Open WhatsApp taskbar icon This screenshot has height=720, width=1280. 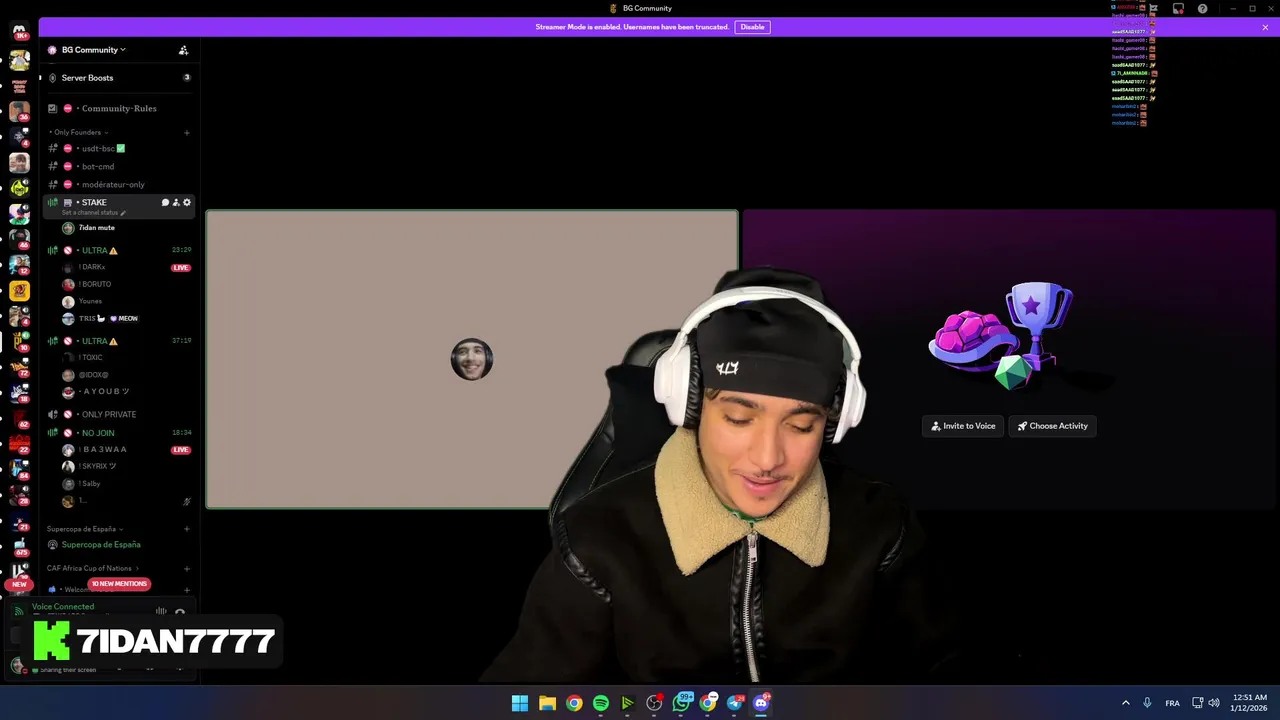682,703
